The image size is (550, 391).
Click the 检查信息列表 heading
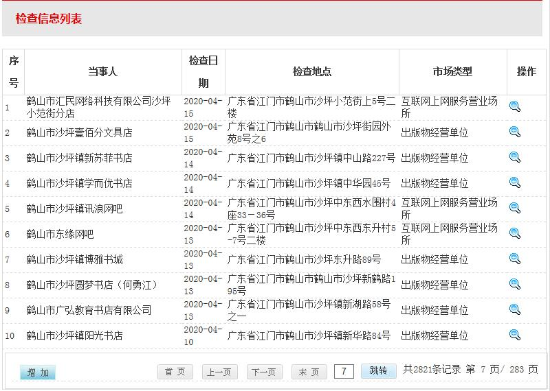(48, 19)
